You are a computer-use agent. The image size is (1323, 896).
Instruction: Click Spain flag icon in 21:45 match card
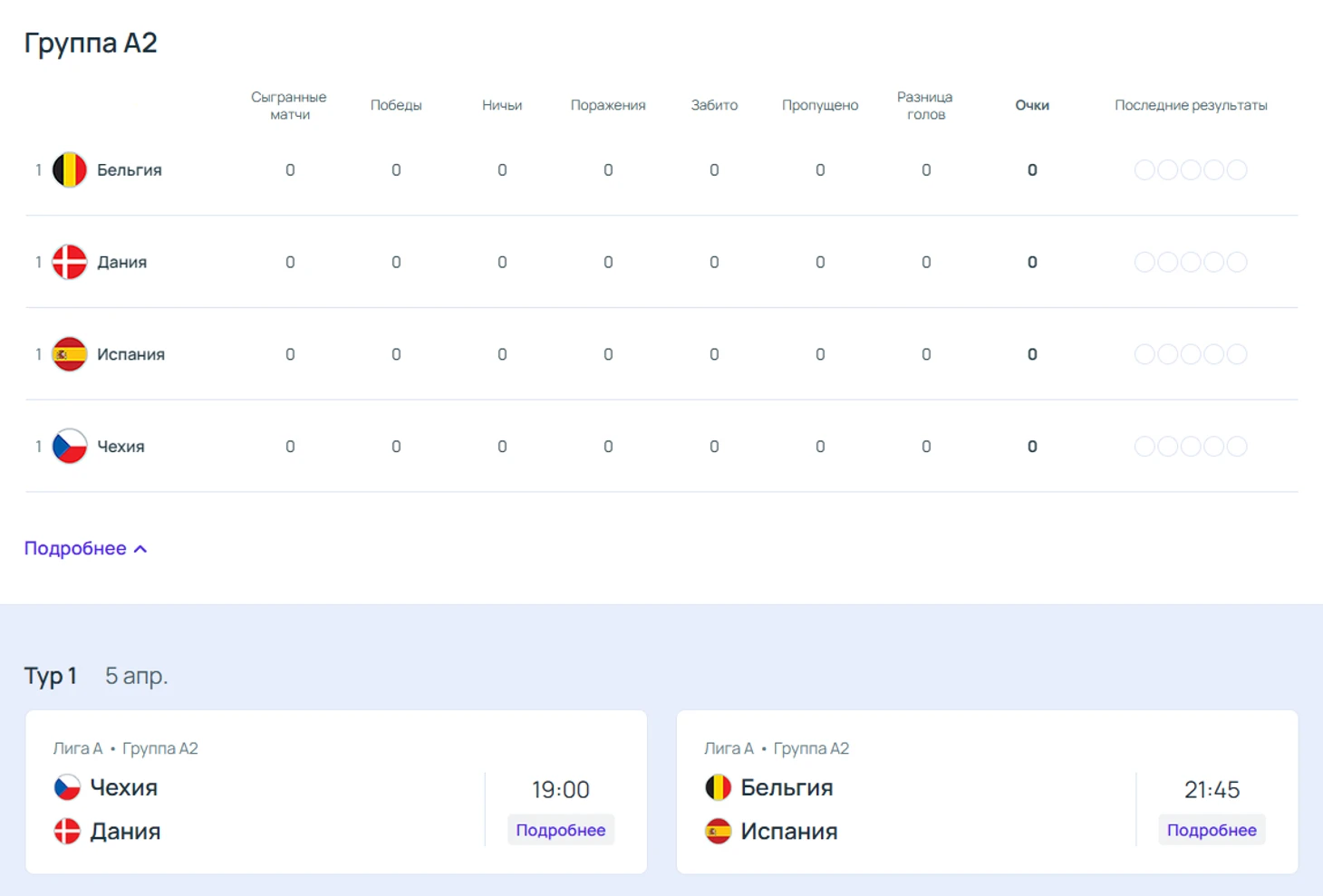tap(718, 831)
